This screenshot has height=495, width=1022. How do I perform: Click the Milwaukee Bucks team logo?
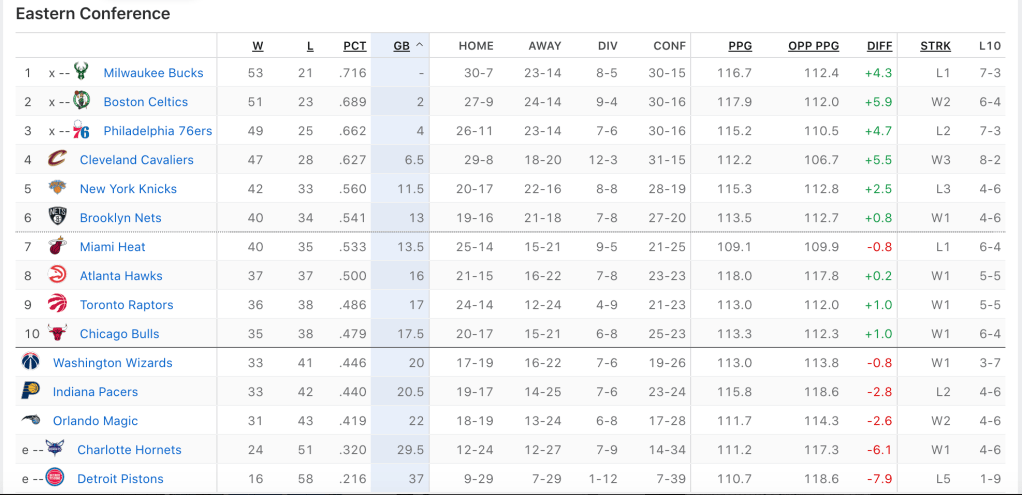(81, 72)
